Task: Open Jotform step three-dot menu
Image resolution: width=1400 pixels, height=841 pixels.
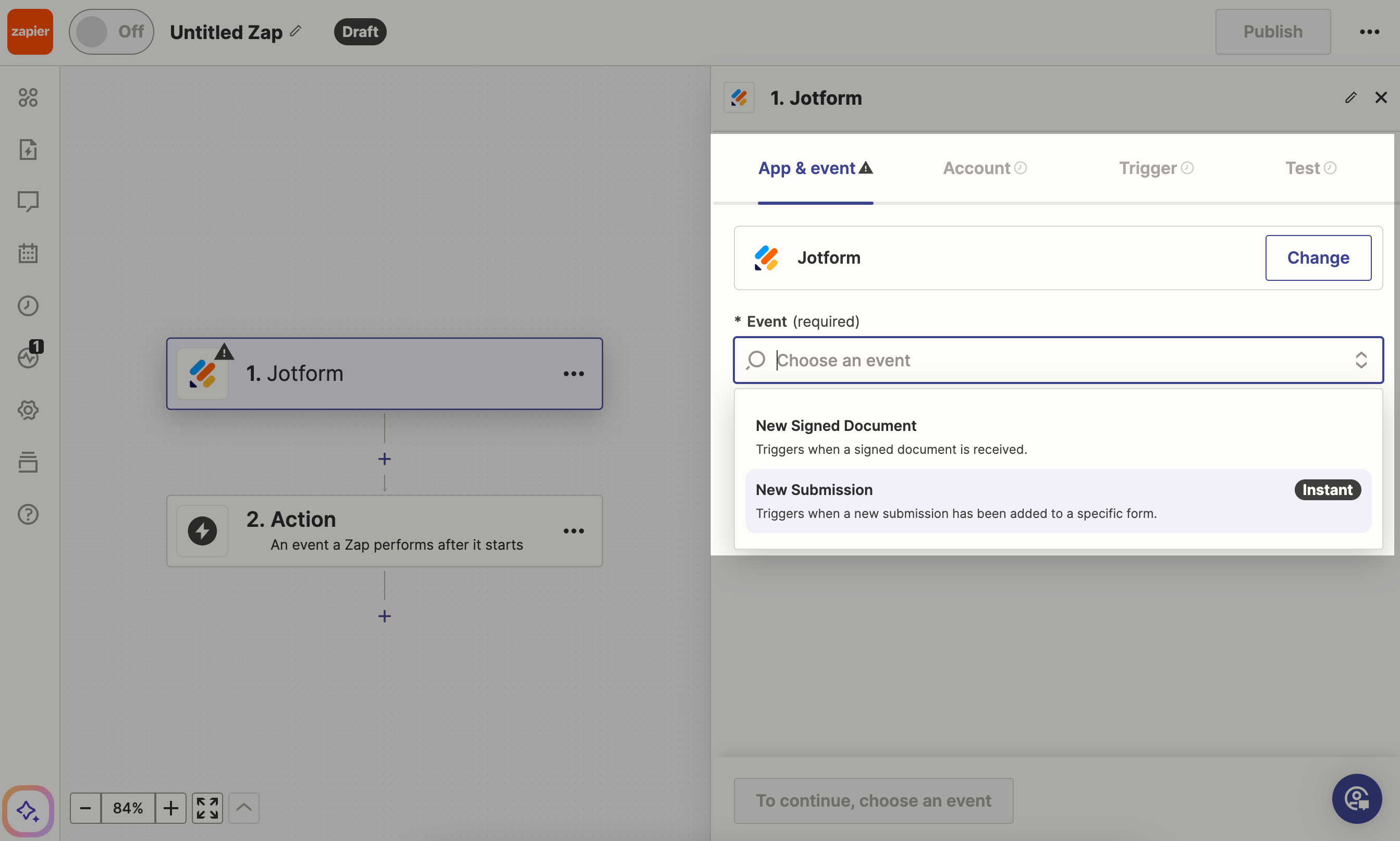Action: tap(573, 374)
